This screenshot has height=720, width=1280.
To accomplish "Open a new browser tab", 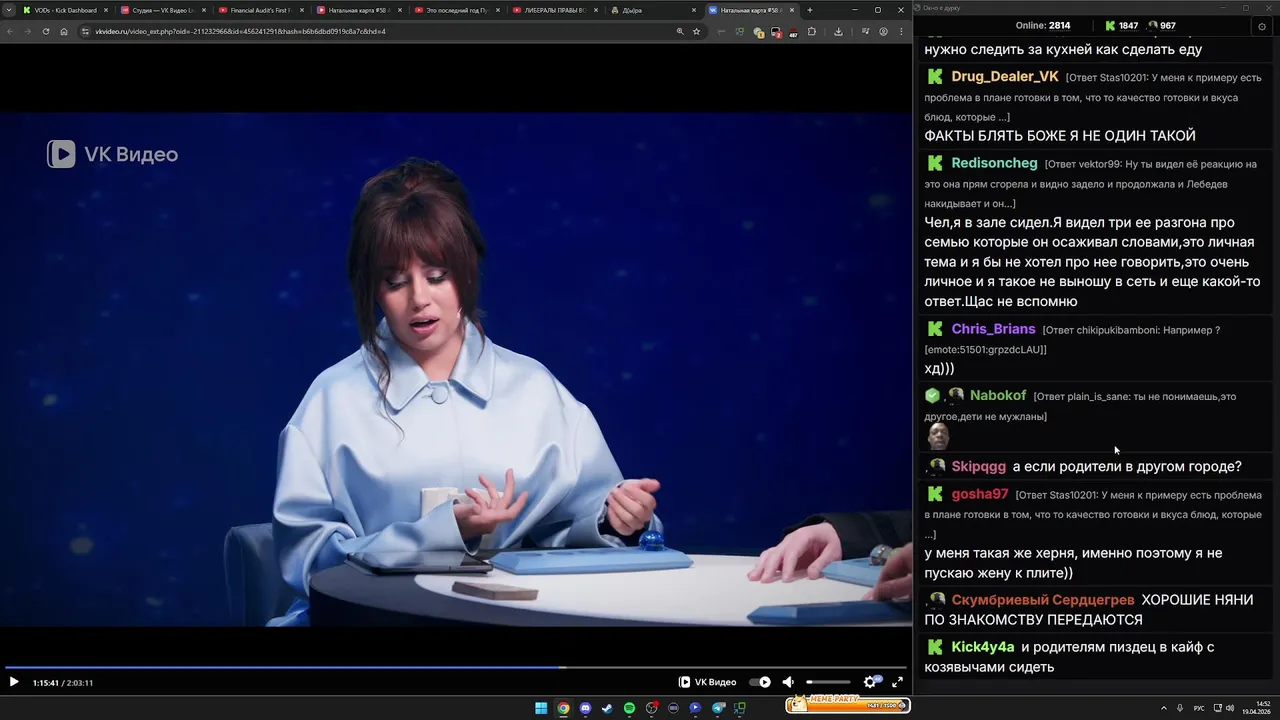I will coord(810,10).
